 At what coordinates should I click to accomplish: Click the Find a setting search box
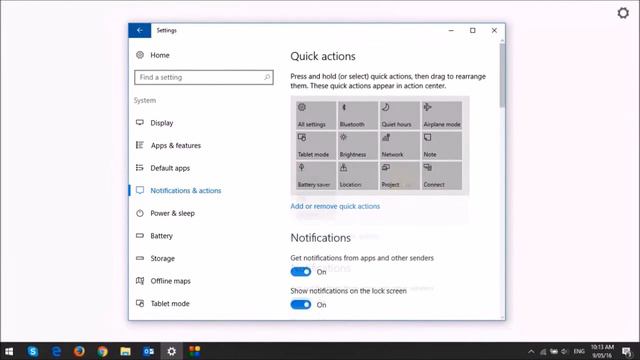tap(204, 77)
